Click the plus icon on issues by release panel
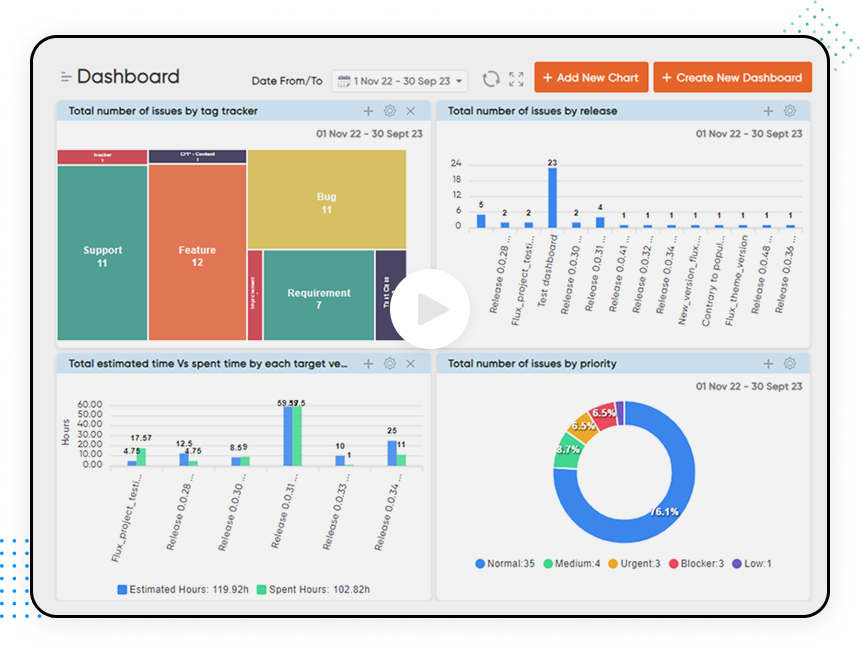This screenshot has width=861, height=652. pyautogui.click(x=767, y=111)
